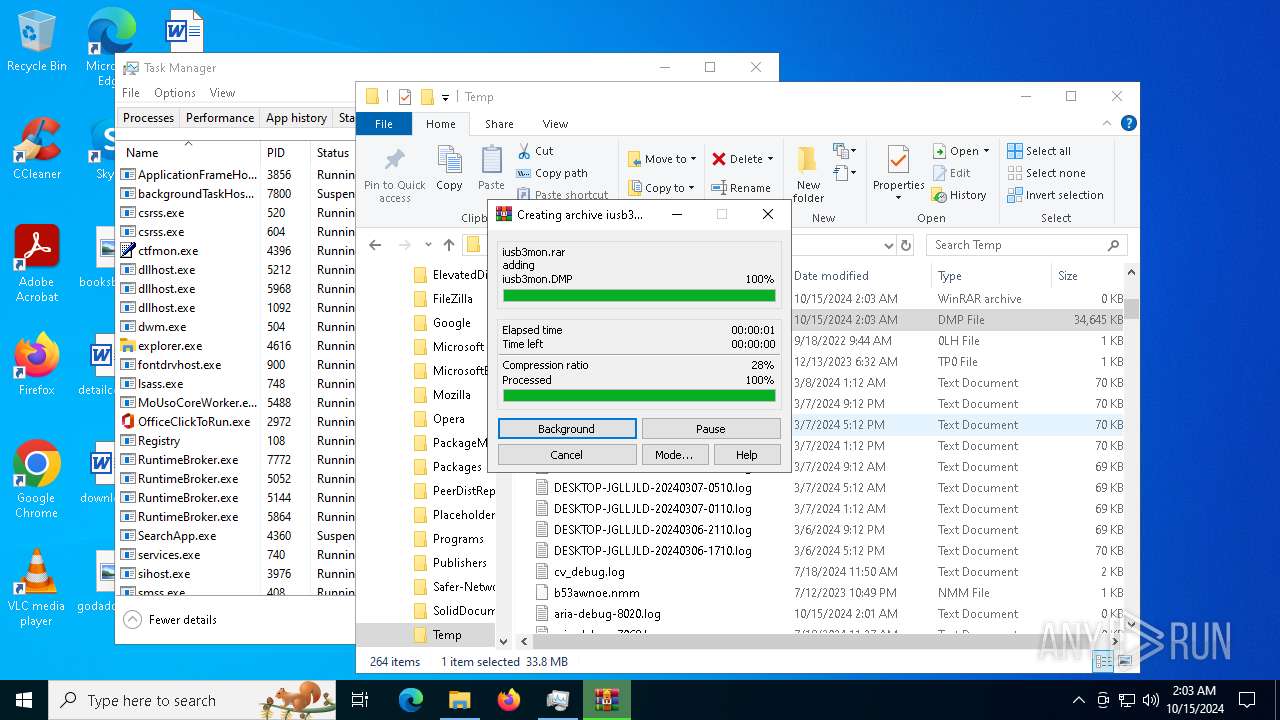Viewport: 1280px width, 720px height.
Task: Open the Recycle Bin desktop icon
Action: (36, 41)
